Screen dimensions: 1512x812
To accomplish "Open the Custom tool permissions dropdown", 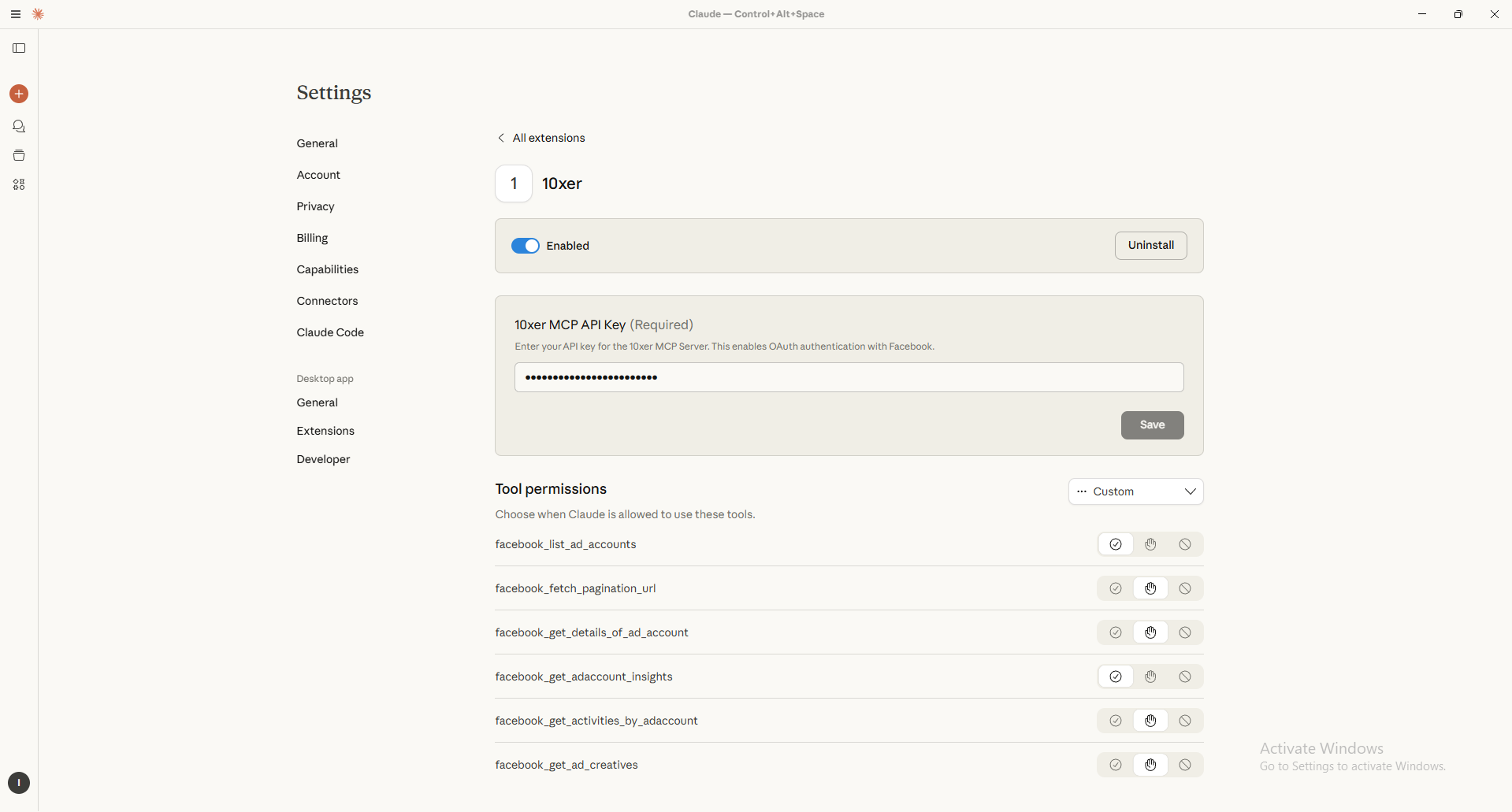I will [1135, 491].
